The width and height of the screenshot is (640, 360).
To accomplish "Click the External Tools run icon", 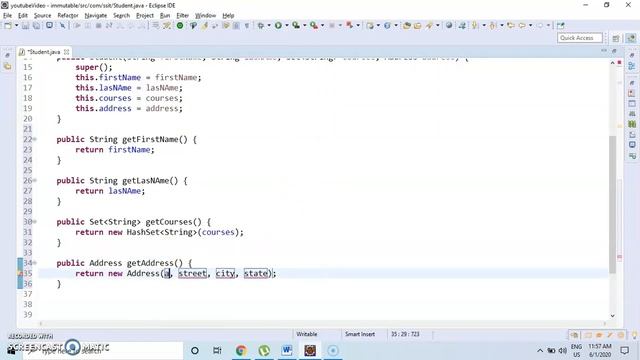I will pyautogui.click(x=313, y=25).
